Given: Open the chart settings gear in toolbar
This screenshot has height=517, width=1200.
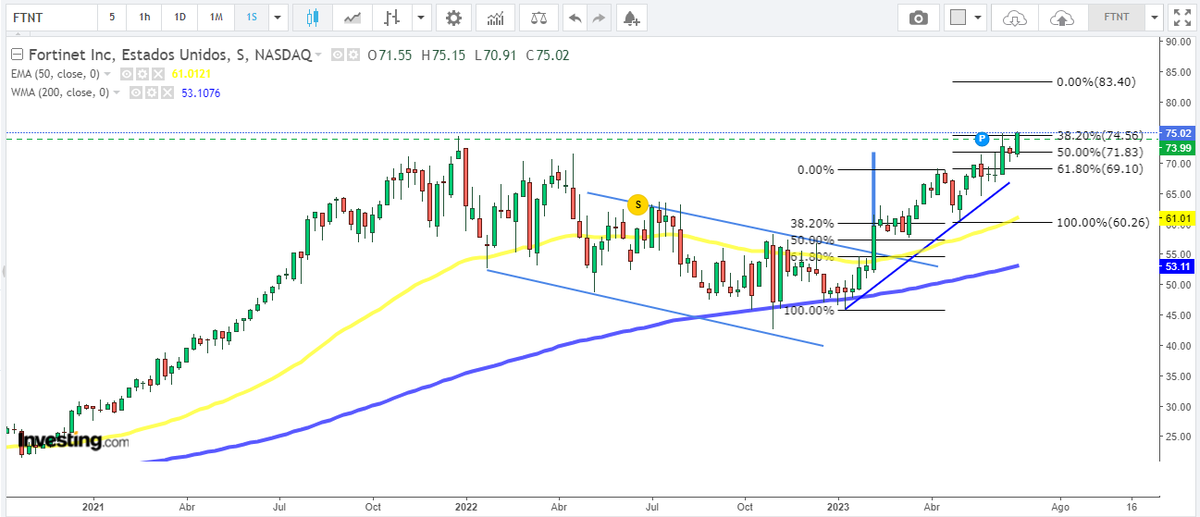Looking at the screenshot, I should (x=454, y=17).
